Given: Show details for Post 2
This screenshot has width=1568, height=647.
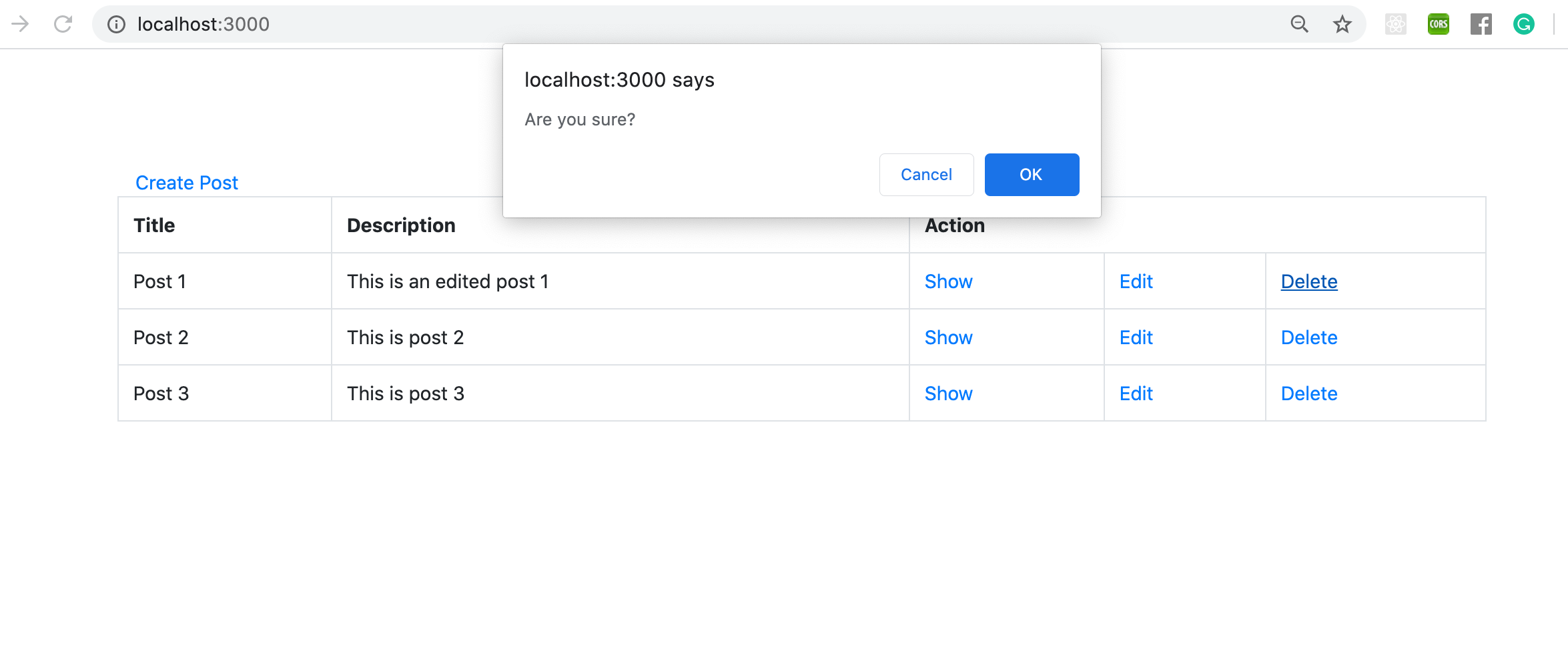Looking at the screenshot, I should pyautogui.click(x=948, y=338).
